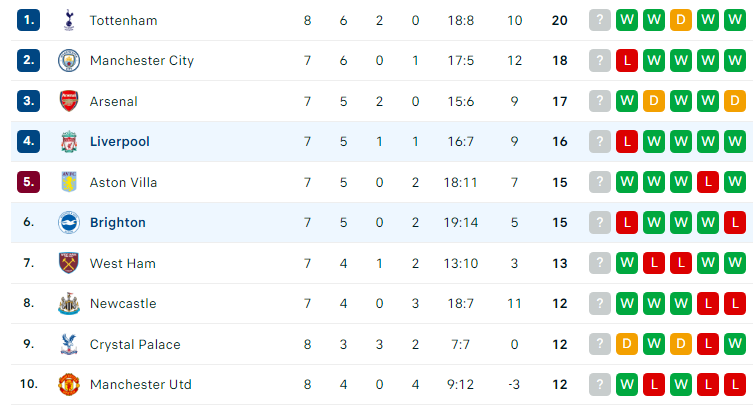Select the Newcastle club badge

click(x=69, y=303)
